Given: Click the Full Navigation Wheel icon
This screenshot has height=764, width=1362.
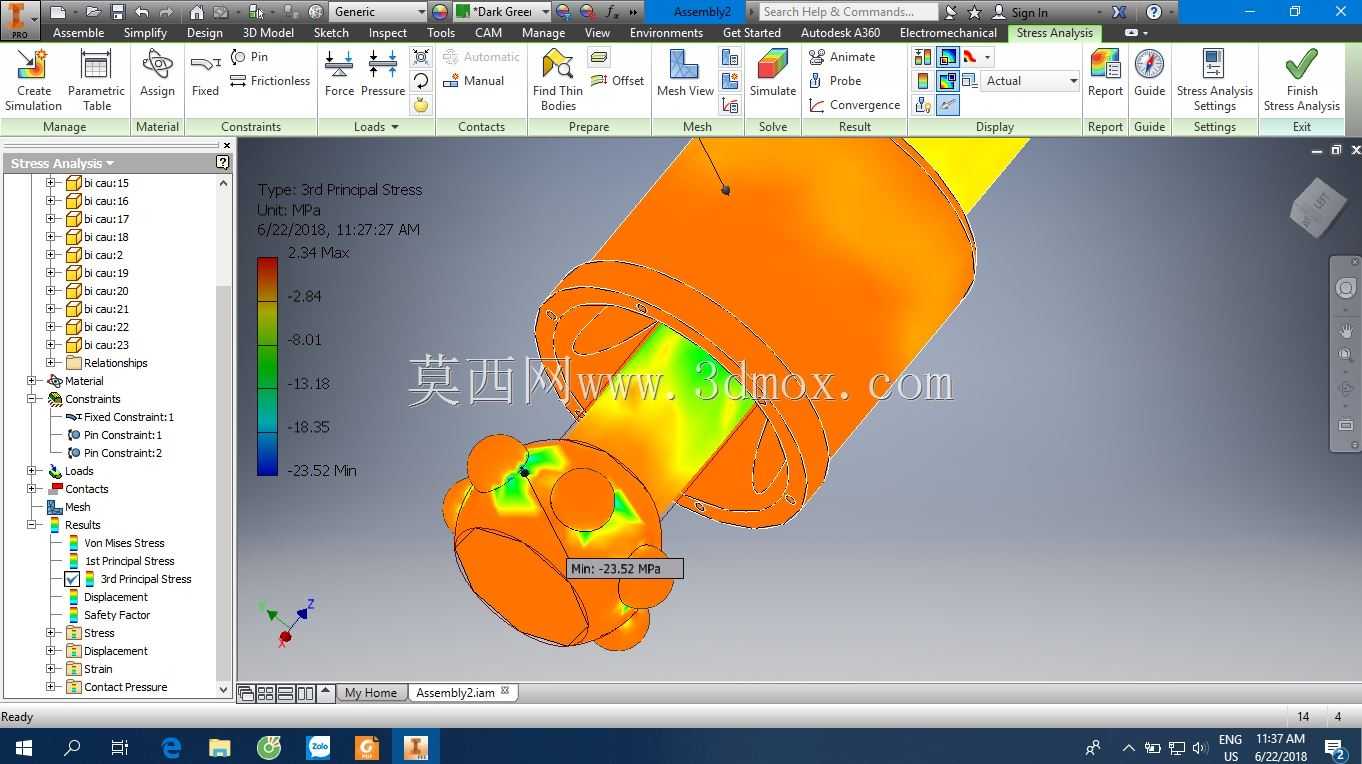Looking at the screenshot, I should [x=1346, y=288].
